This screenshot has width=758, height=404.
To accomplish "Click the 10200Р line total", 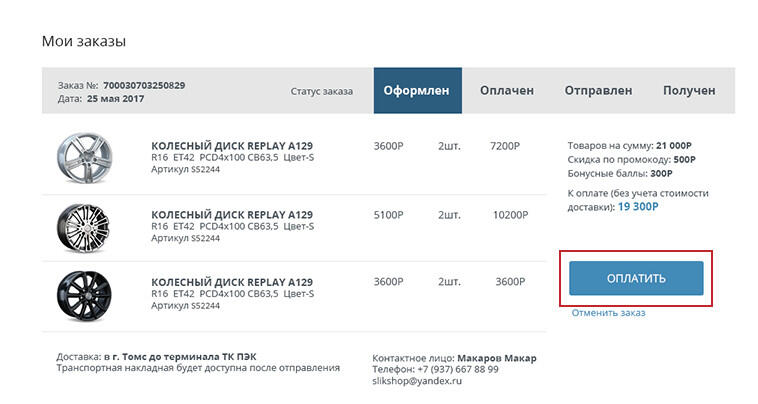I will [511, 214].
